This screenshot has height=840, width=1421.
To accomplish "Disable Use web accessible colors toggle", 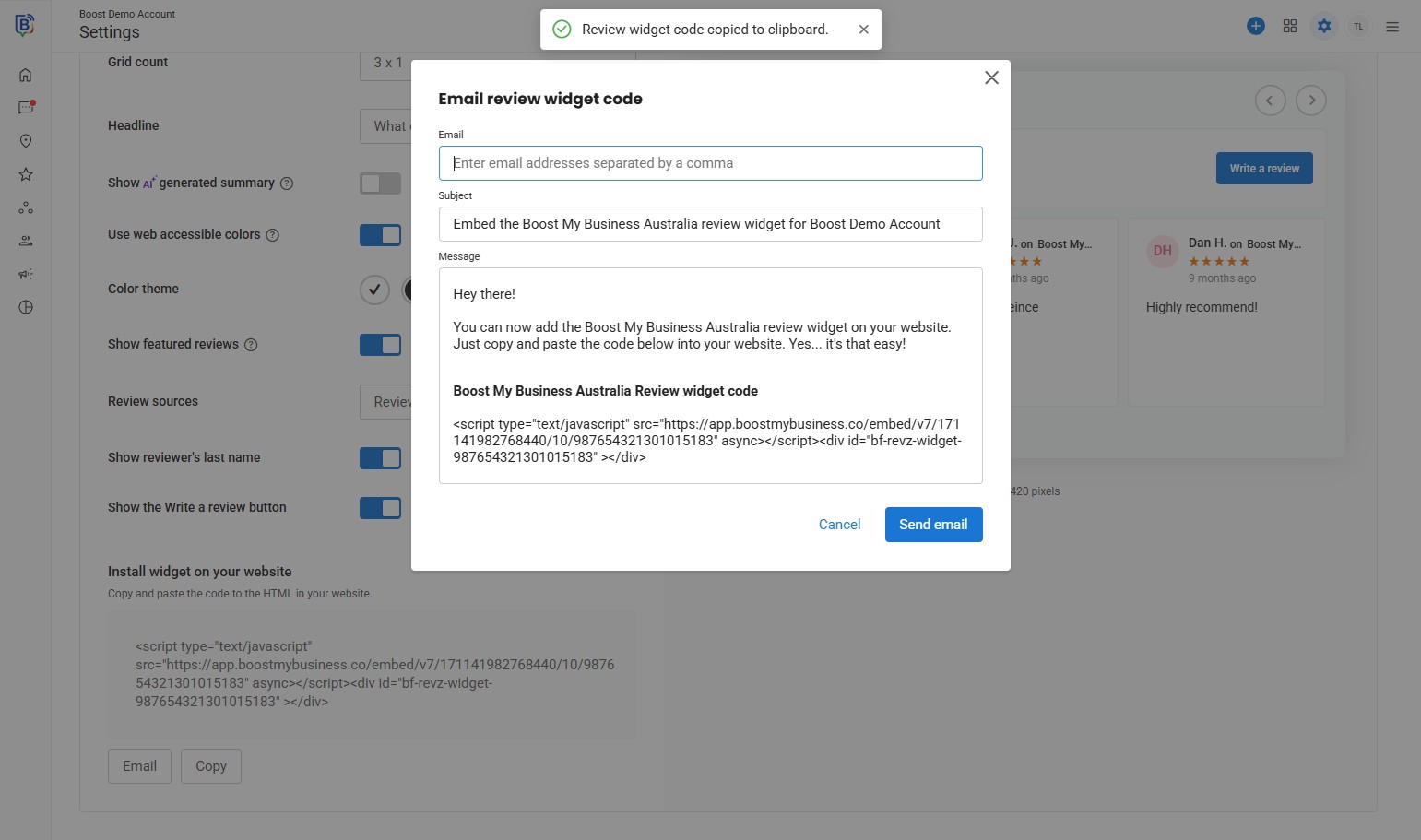I will tap(380, 235).
